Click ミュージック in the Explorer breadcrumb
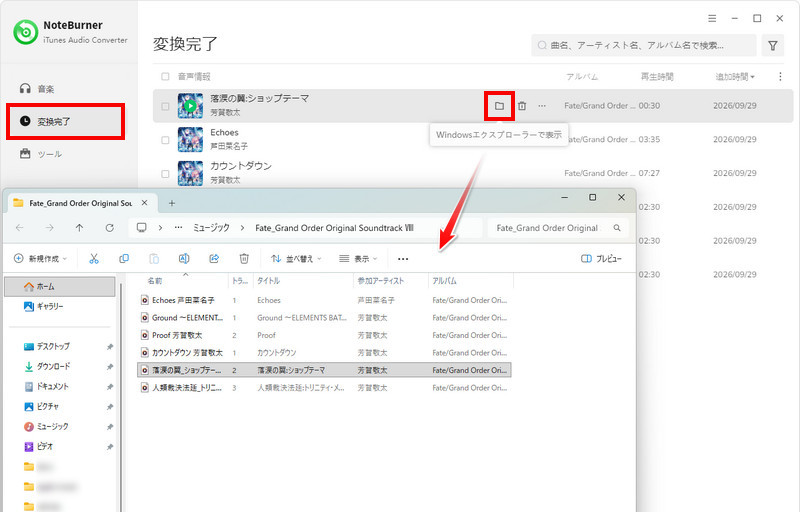800x512 pixels. pos(211,228)
